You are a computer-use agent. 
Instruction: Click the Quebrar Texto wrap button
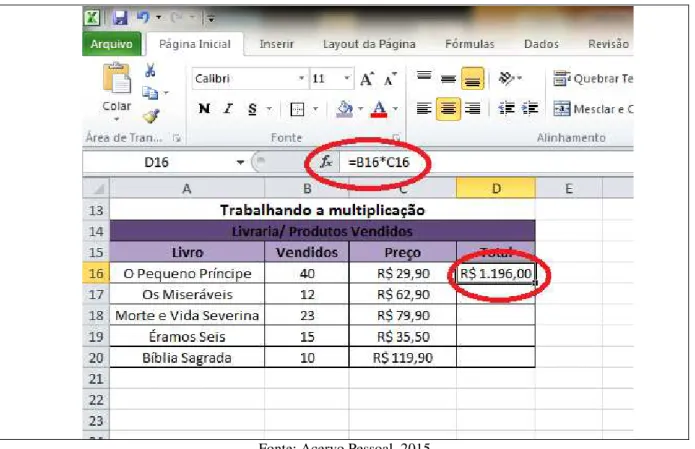point(593,79)
